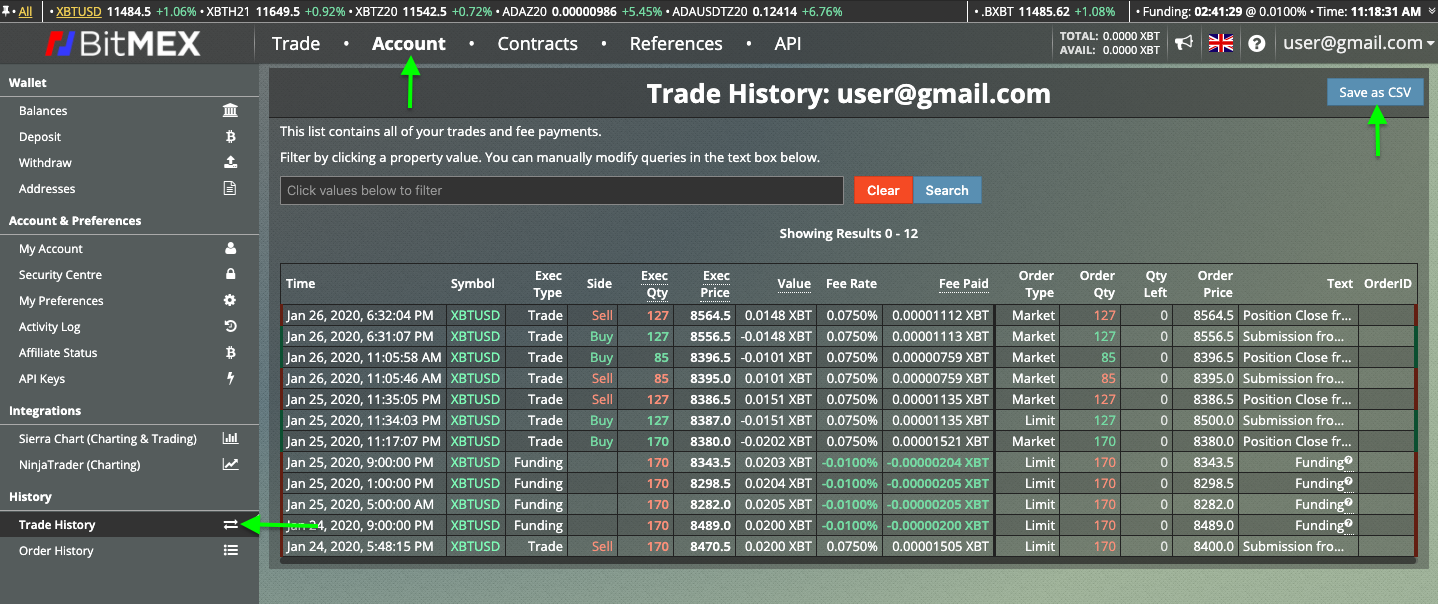1438x604 pixels.
Task: Open Security Centre page
Action: [60, 275]
